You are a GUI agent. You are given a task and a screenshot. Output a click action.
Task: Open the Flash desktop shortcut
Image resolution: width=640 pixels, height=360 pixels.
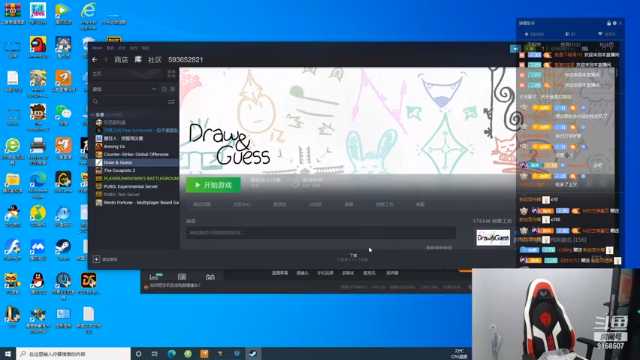(x=12, y=250)
